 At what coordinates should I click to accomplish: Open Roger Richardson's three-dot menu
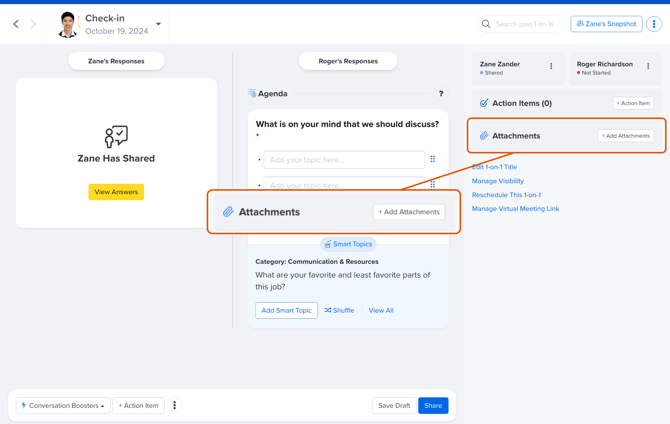point(648,67)
